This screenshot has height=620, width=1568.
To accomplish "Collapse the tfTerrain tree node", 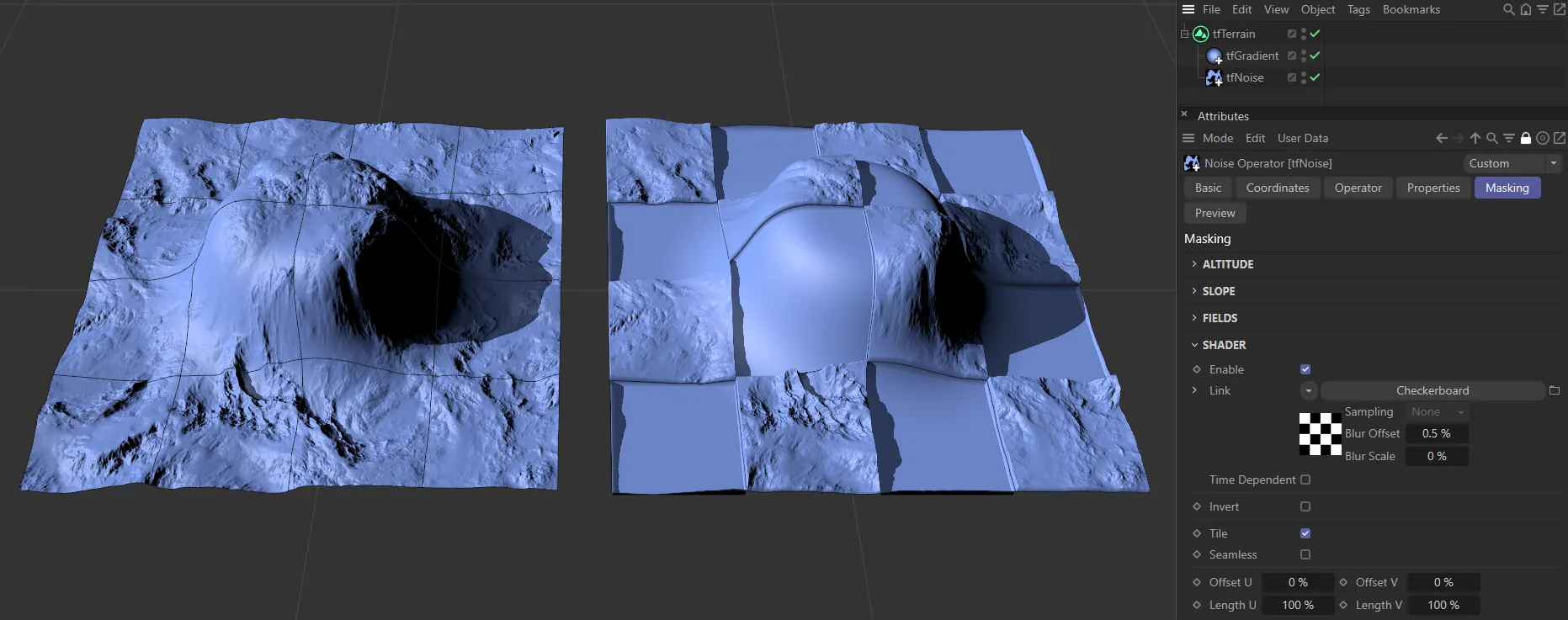I will point(1184,34).
